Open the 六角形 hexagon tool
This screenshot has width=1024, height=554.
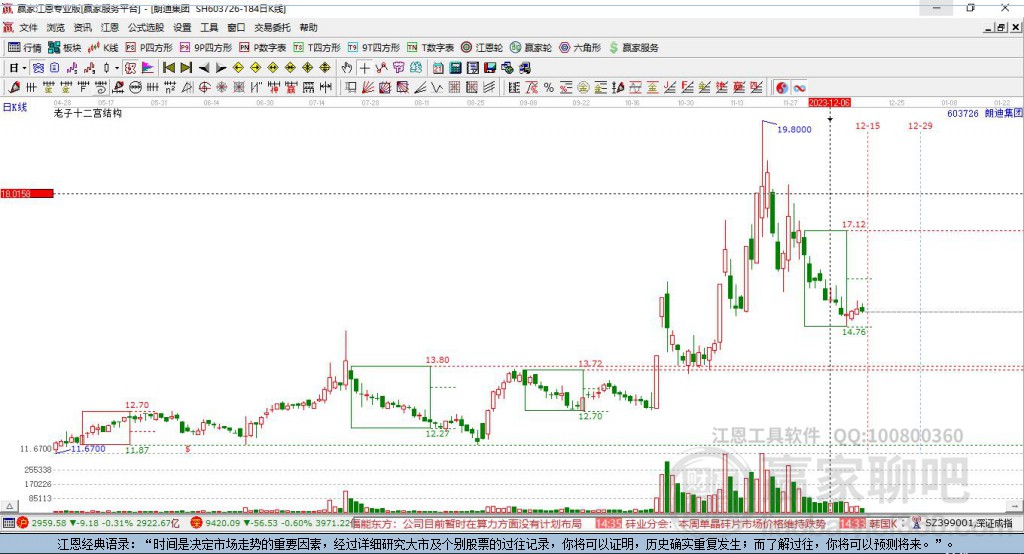coord(580,48)
